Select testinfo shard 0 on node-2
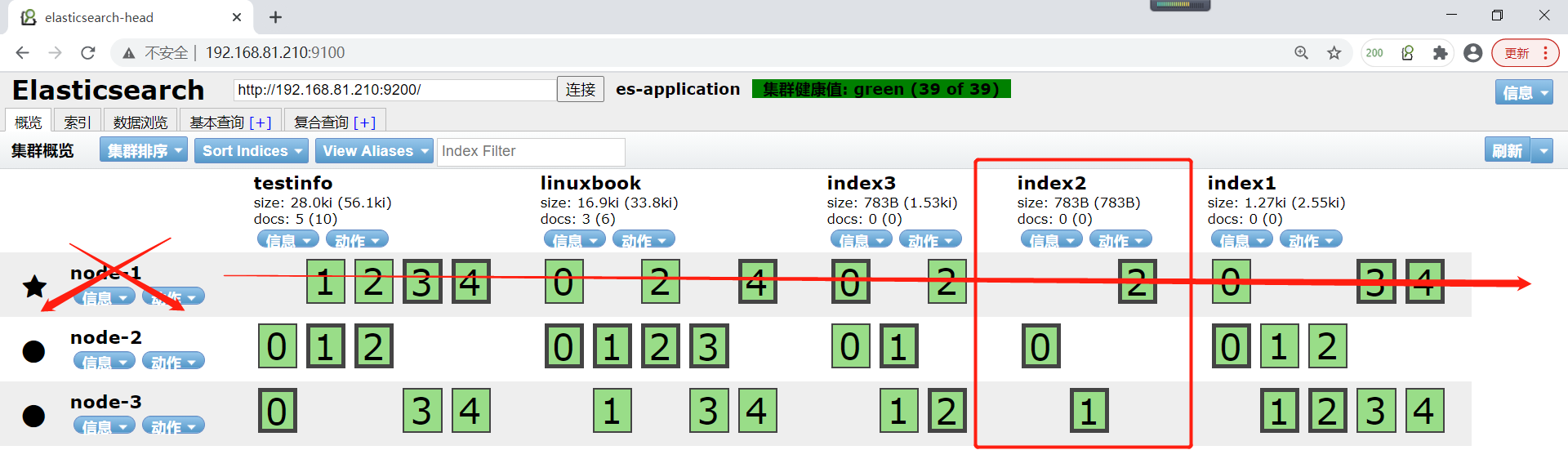Image resolution: width=1568 pixels, height=450 pixels. pos(278,346)
